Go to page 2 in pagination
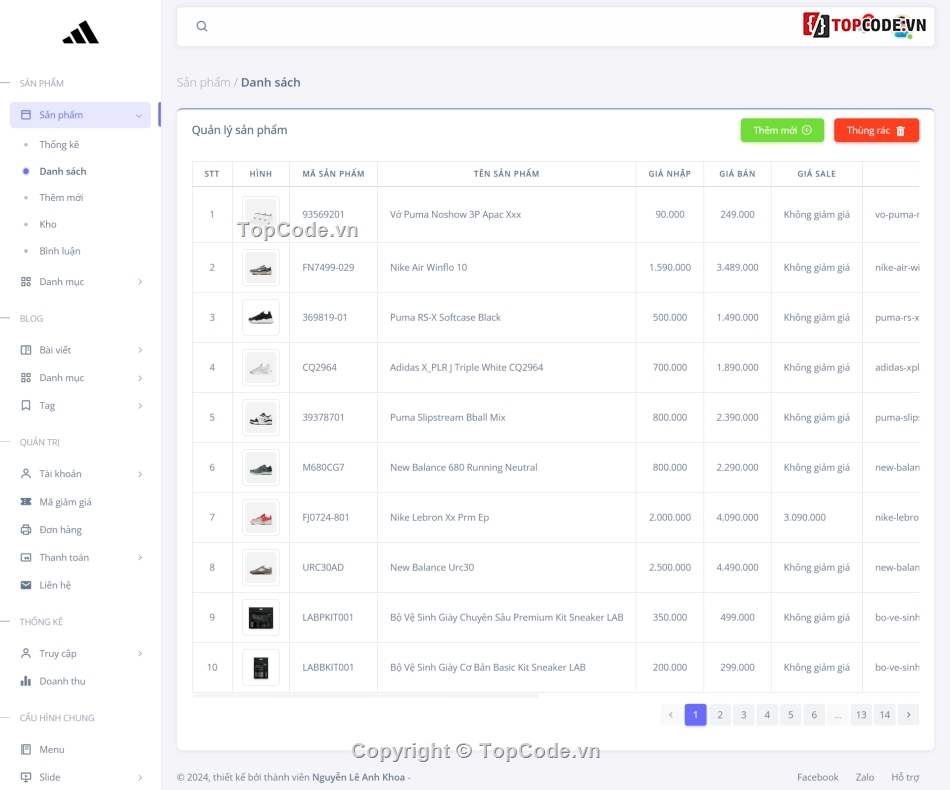Image resolution: width=950 pixels, height=790 pixels. (720, 715)
